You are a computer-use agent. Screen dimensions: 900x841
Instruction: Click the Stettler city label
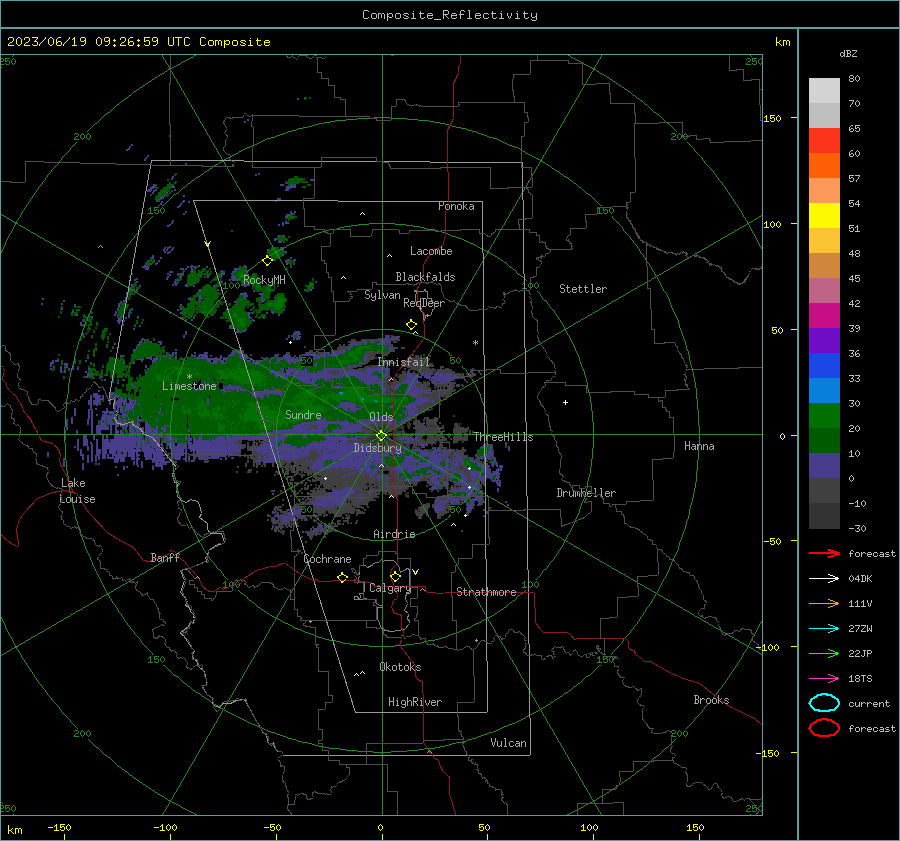click(583, 289)
